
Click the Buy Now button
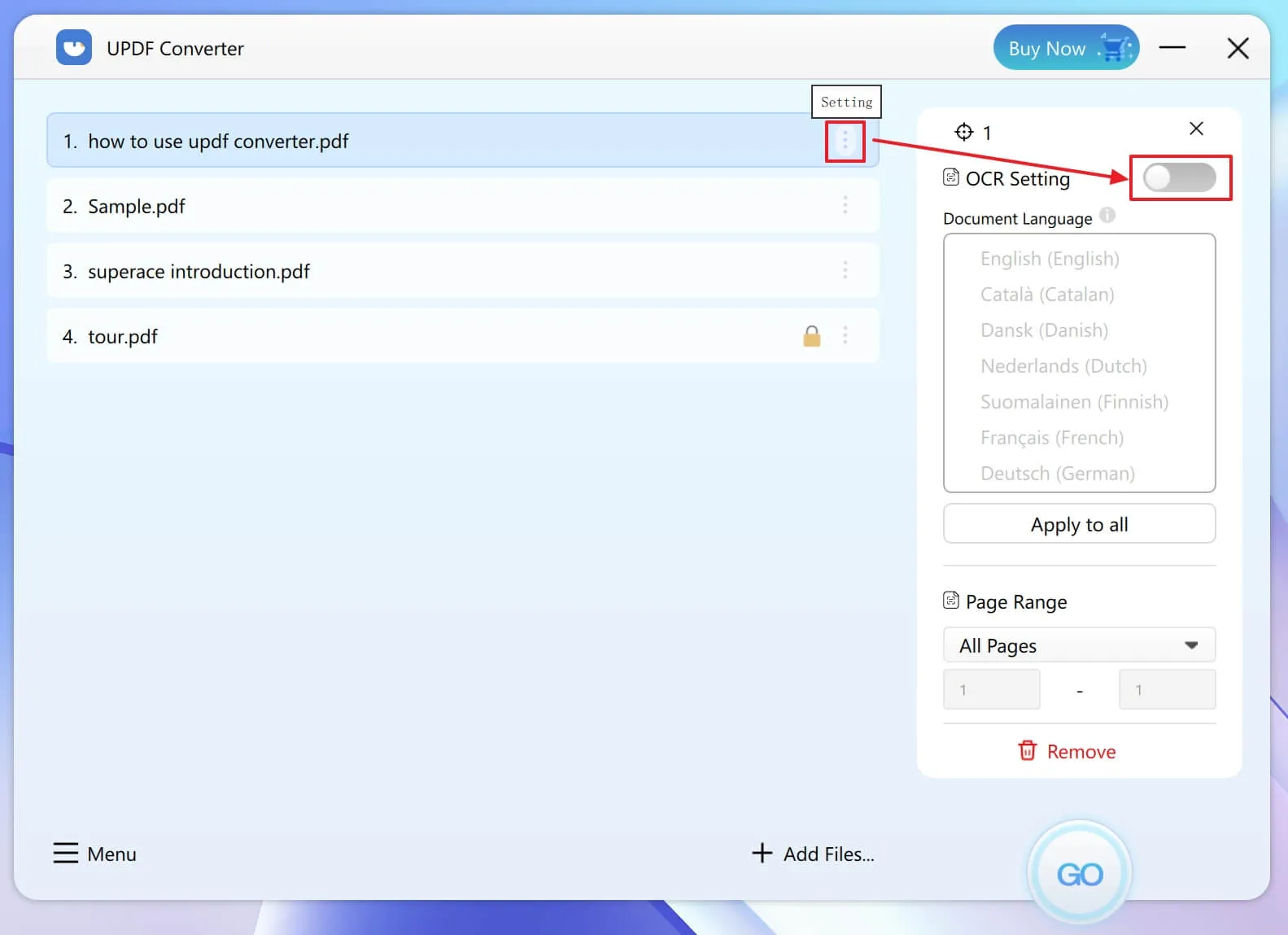[1066, 48]
